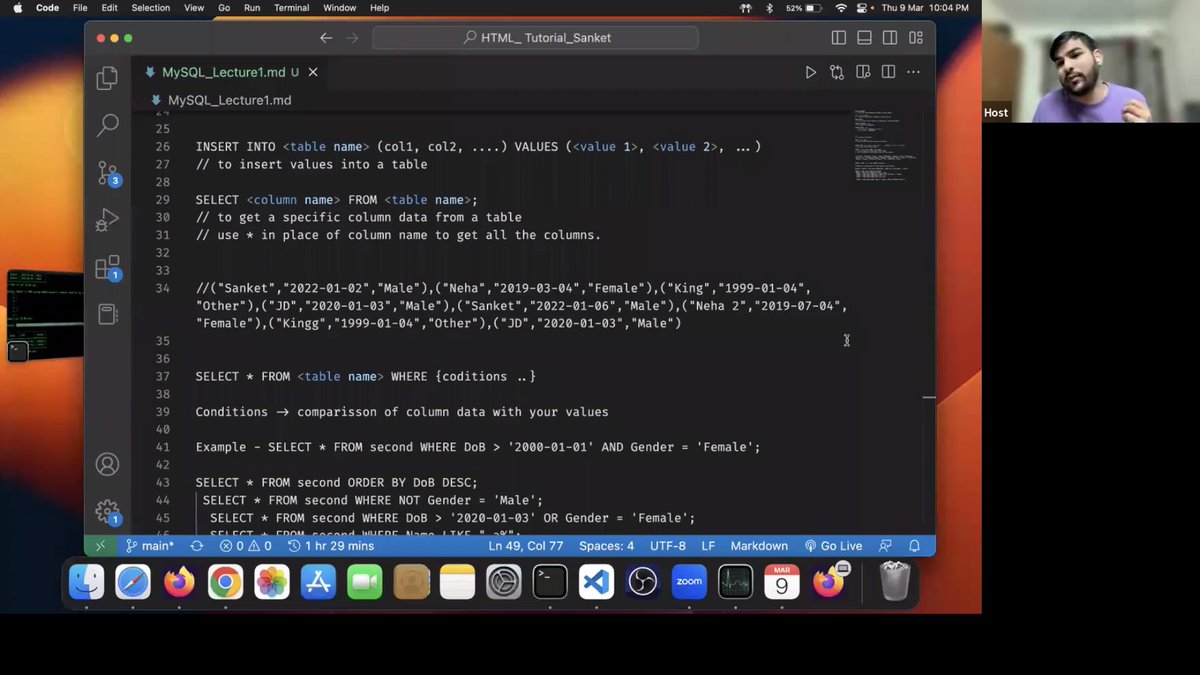The width and height of the screenshot is (1200, 675).
Task: Open the Explorer view in the activity bar
Action: [107, 77]
